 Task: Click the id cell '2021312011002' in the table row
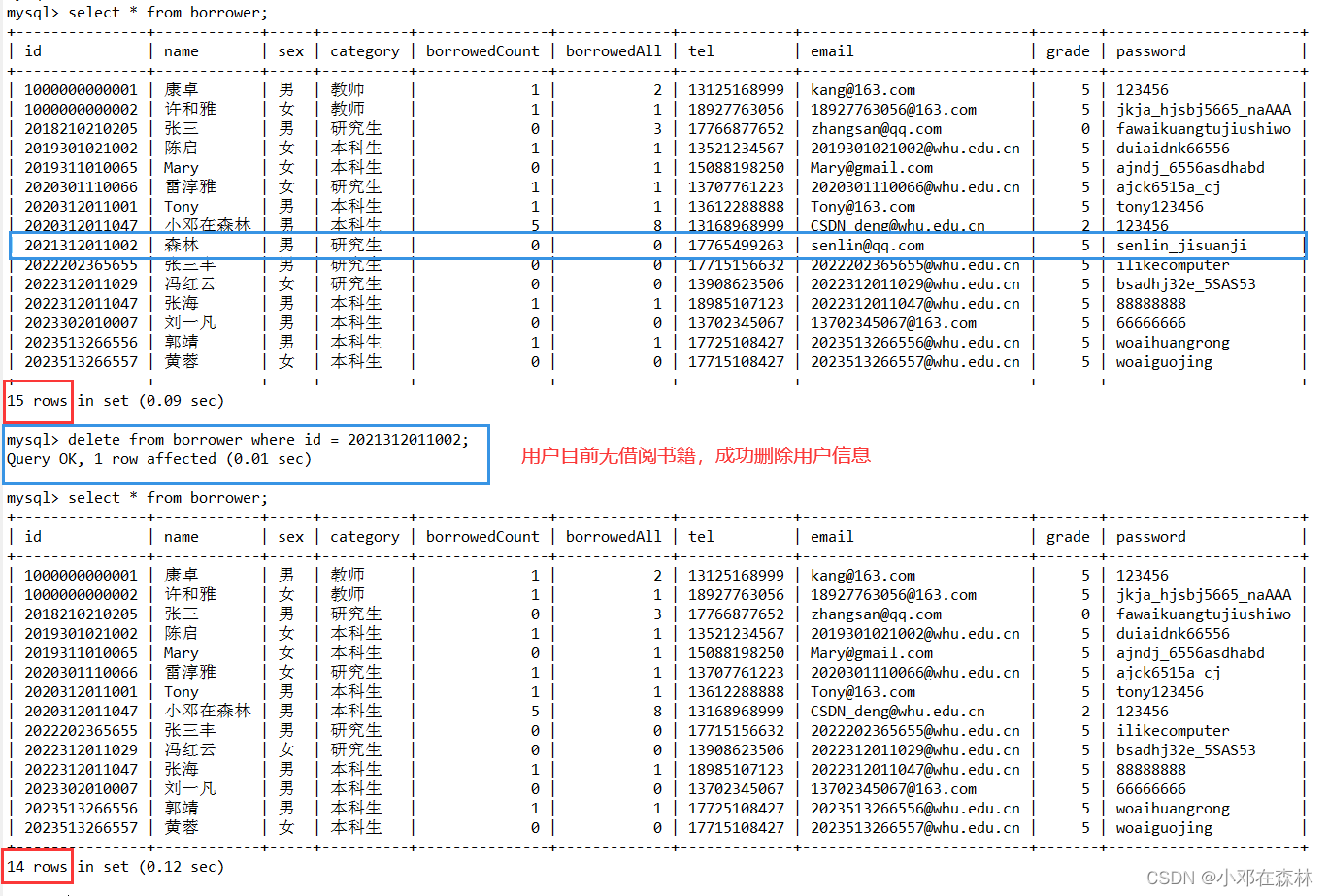click(x=82, y=246)
